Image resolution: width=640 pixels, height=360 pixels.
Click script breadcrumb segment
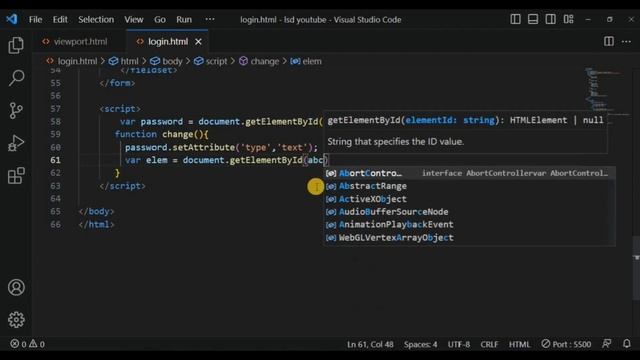211,61
